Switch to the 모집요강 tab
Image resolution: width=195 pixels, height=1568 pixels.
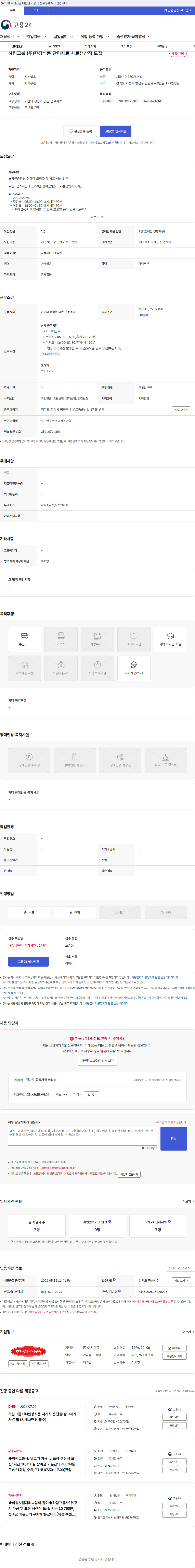click(x=18, y=46)
